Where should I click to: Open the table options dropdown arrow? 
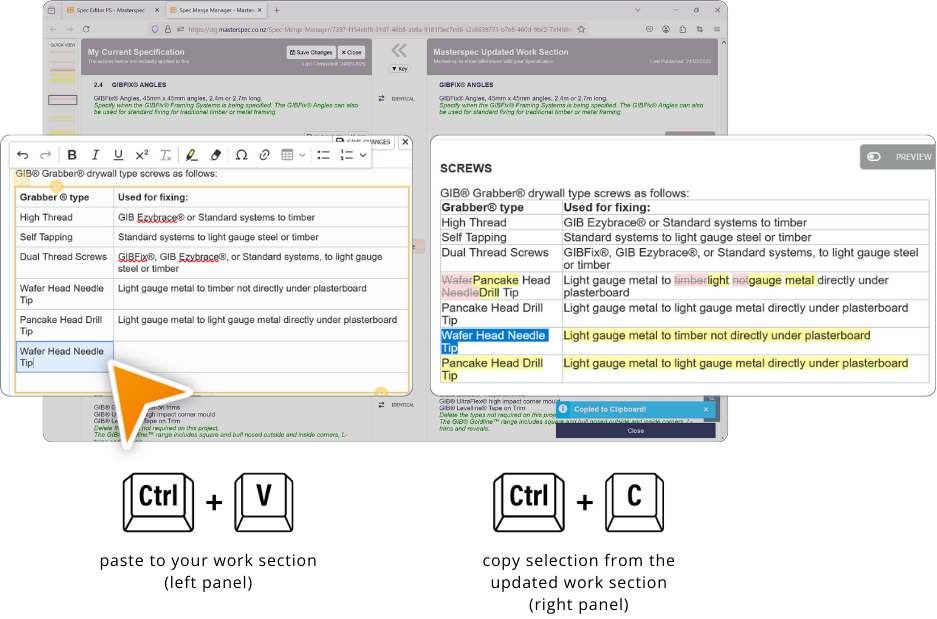[302, 155]
